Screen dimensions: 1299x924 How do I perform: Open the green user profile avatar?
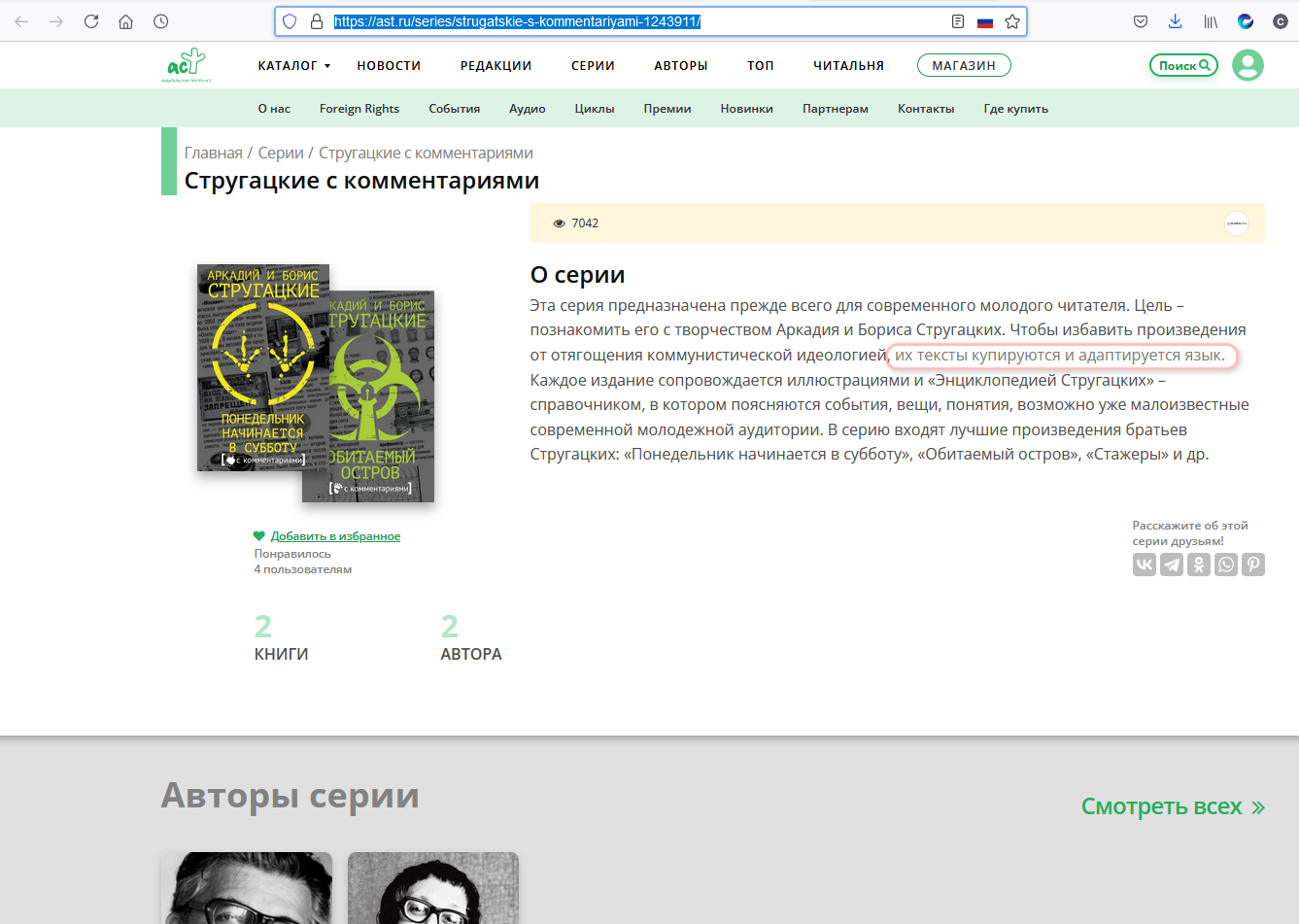(1248, 65)
